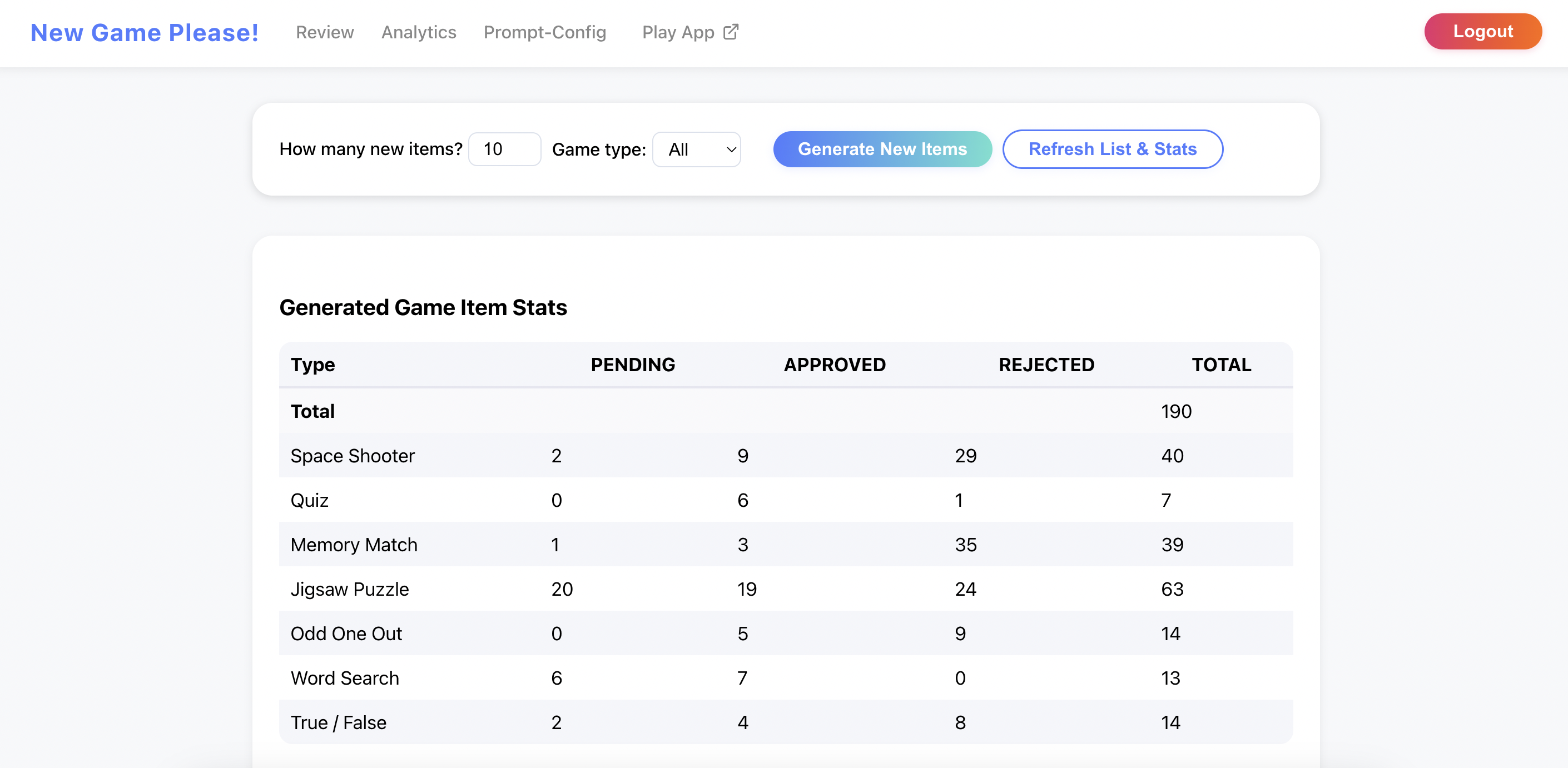The image size is (1568, 768).
Task: Click the REJECTED column header
Action: [1046, 365]
